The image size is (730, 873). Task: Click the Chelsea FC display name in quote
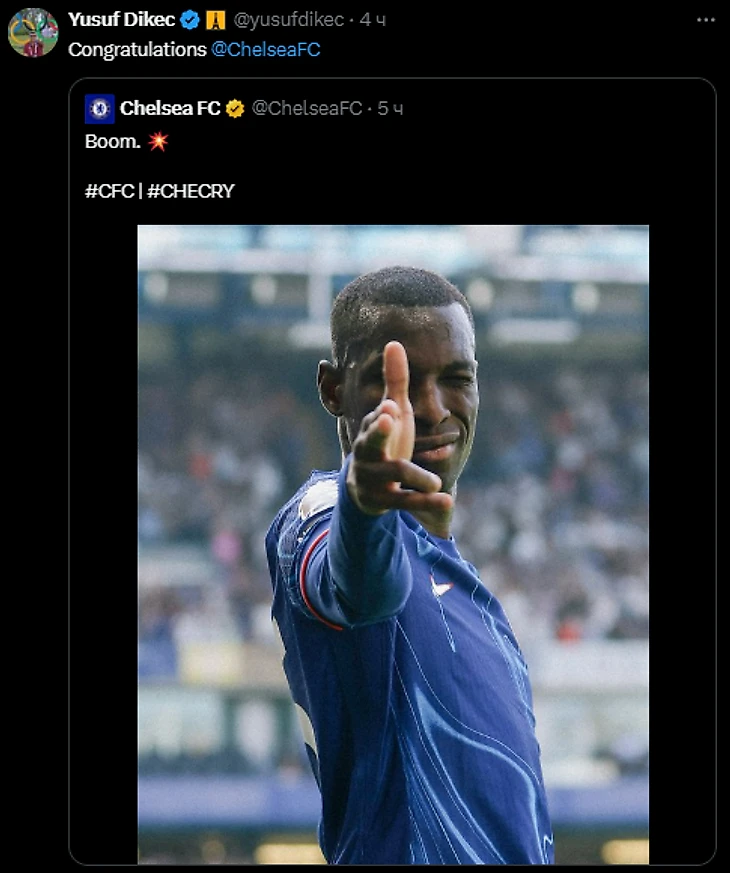[170, 108]
